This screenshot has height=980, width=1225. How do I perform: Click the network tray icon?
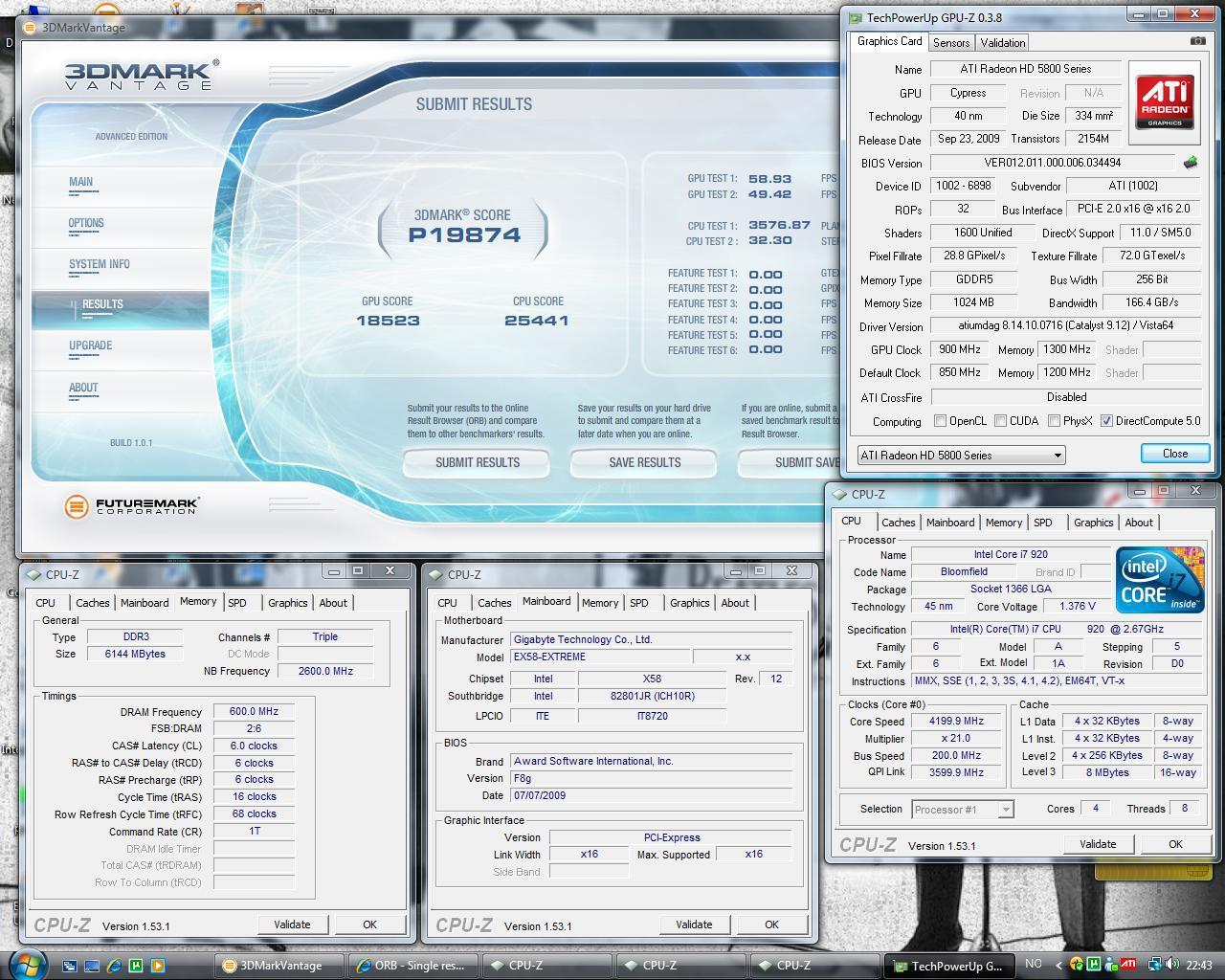(x=1154, y=965)
